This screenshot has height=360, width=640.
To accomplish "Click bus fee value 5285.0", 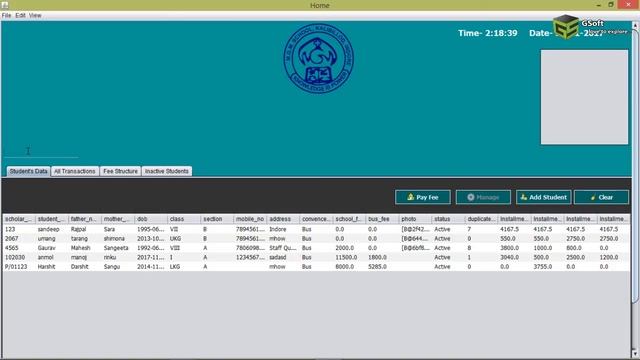I will click(x=377, y=267).
